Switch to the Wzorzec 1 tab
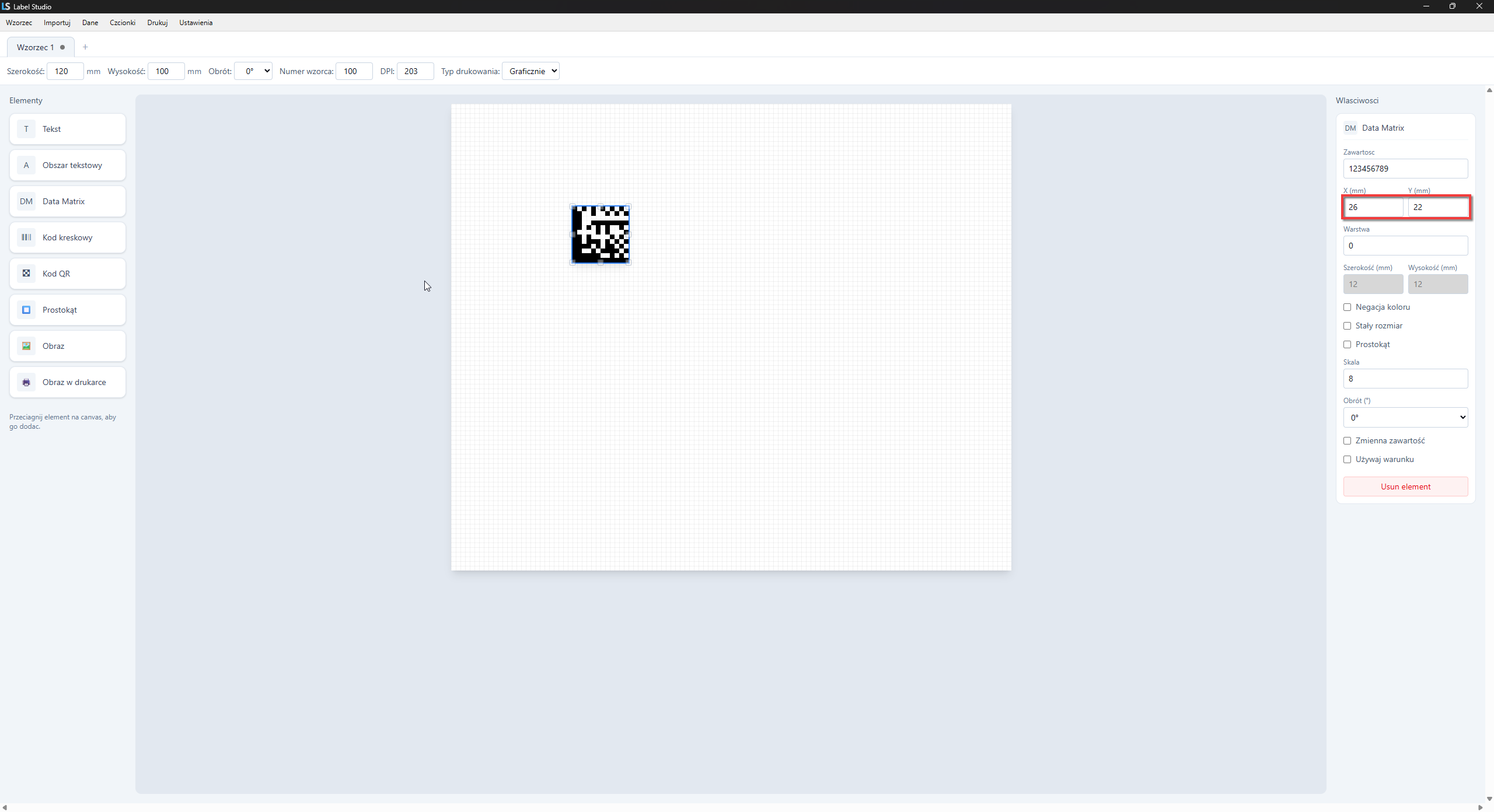 click(40, 47)
